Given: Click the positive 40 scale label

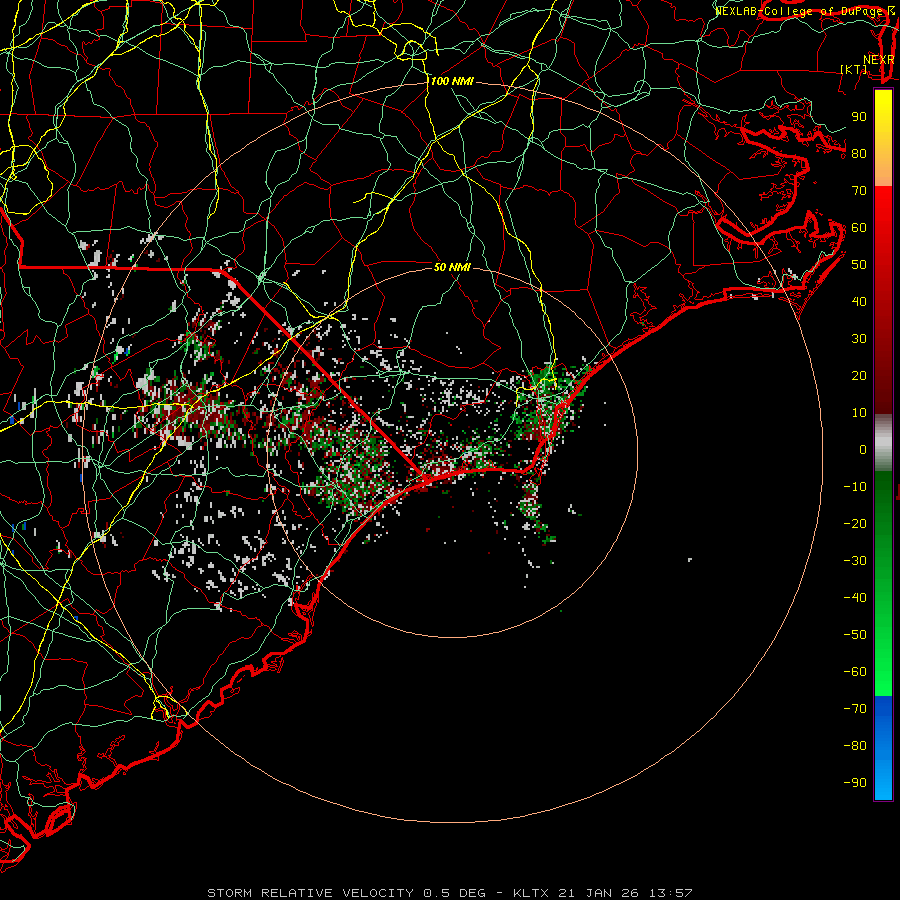Looking at the screenshot, I should [859, 301].
